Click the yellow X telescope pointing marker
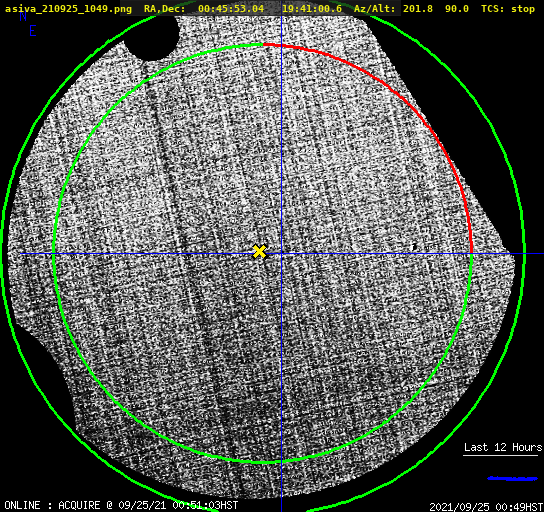Screen dimensions: 544x512 point(259,251)
